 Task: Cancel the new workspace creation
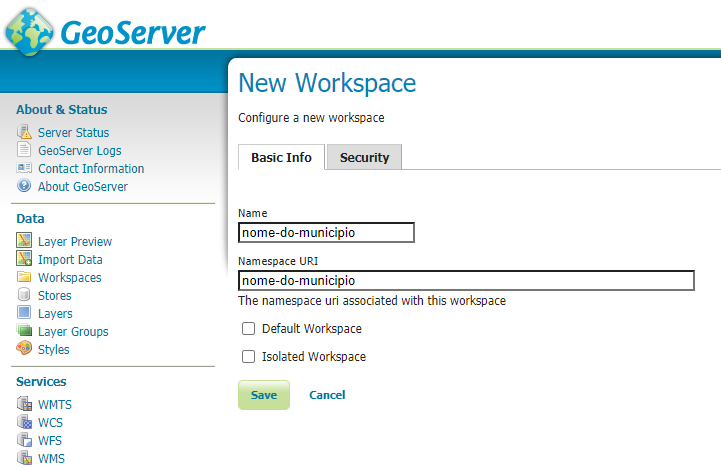[327, 395]
